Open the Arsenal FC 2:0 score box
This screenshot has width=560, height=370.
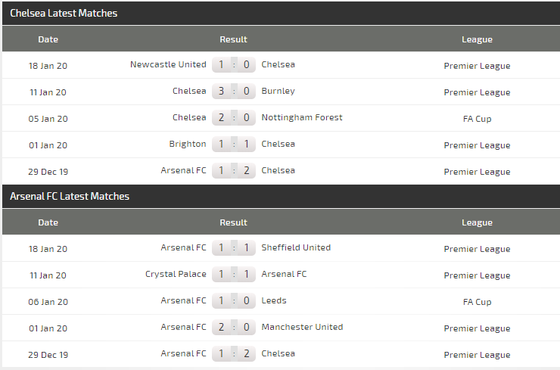tap(234, 327)
